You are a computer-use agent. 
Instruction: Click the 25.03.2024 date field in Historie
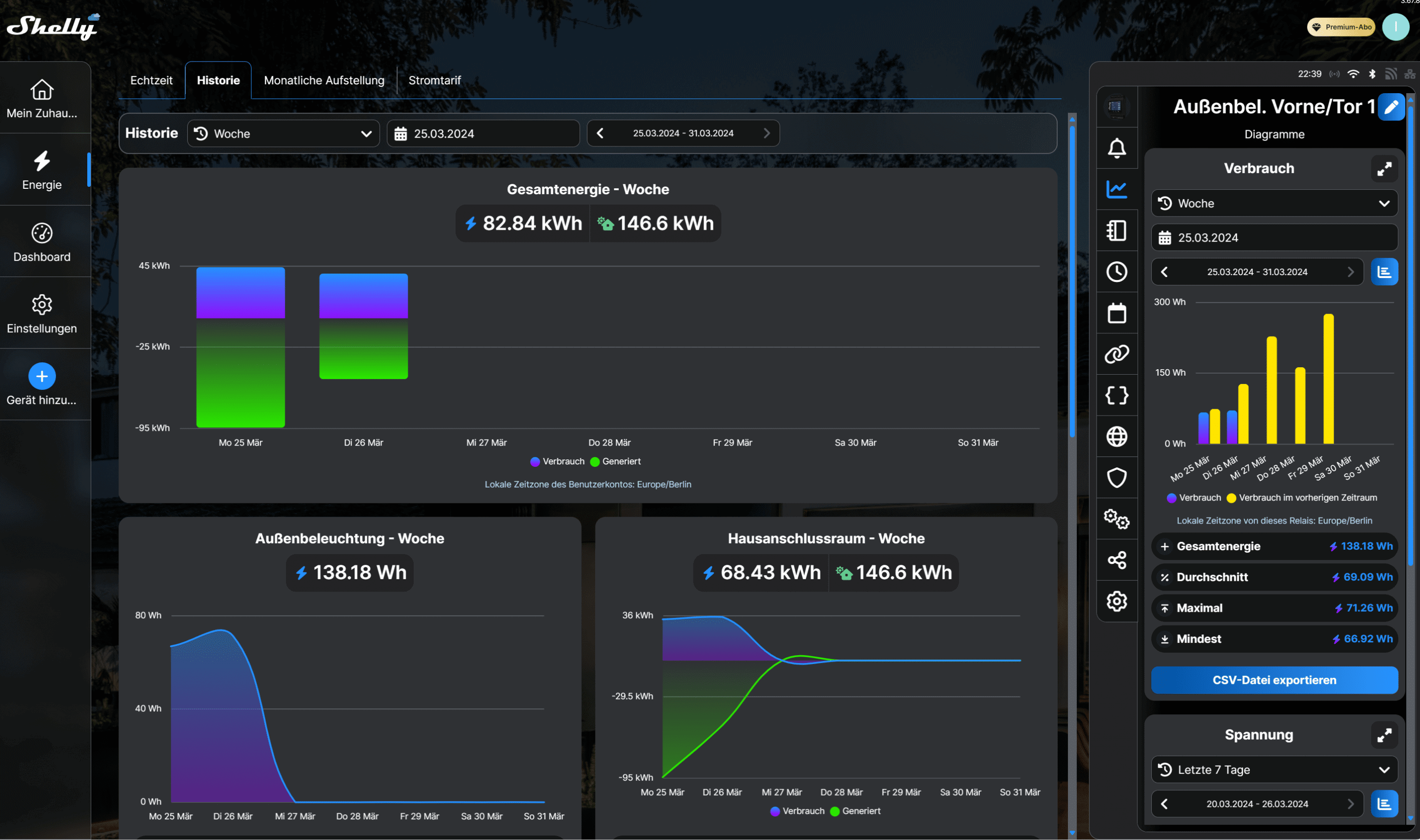[x=482, y=134]
